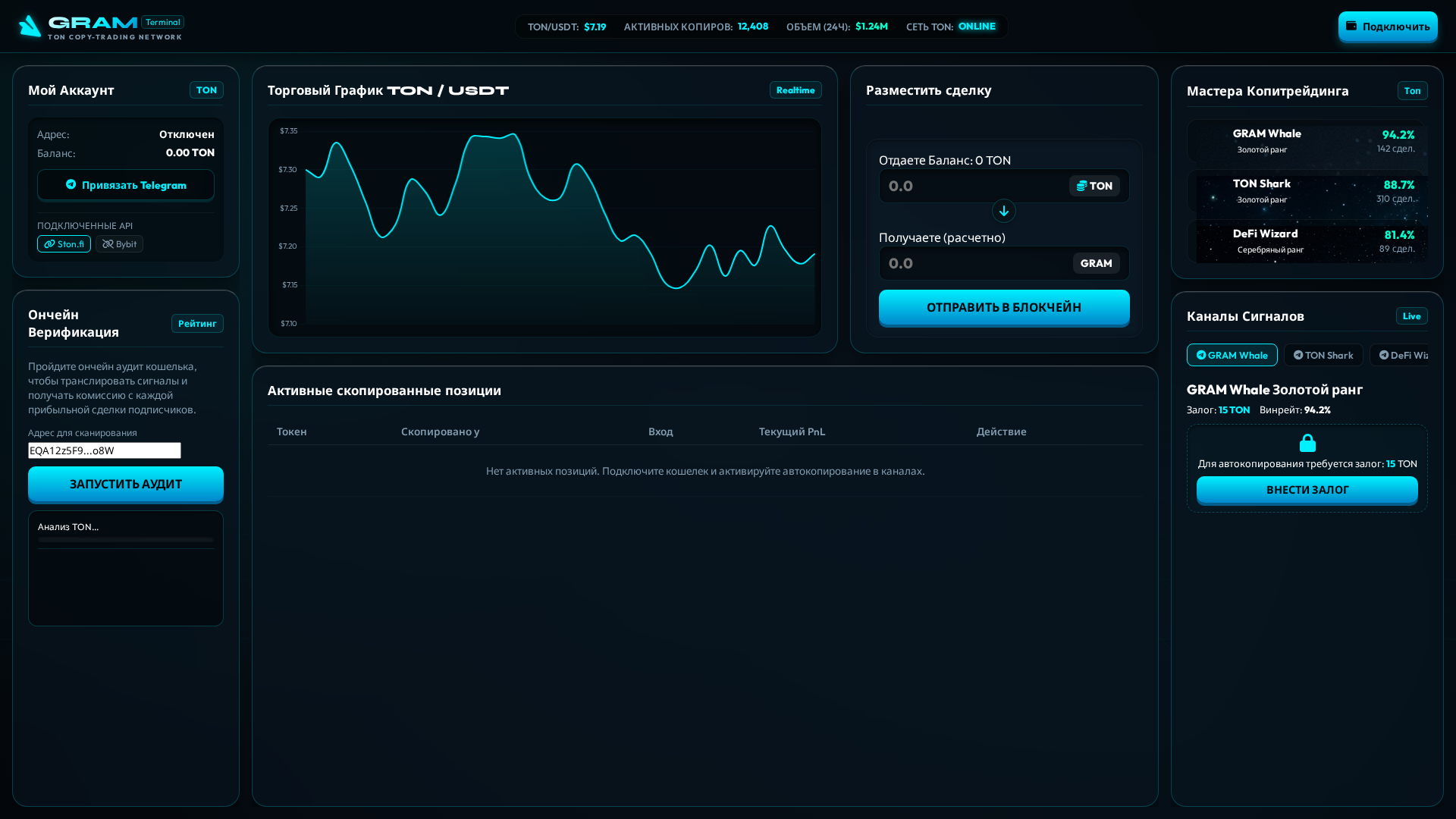Click the Действие column header
The height and width of the screenshot is (819, 1456).
coord(1001,431)
